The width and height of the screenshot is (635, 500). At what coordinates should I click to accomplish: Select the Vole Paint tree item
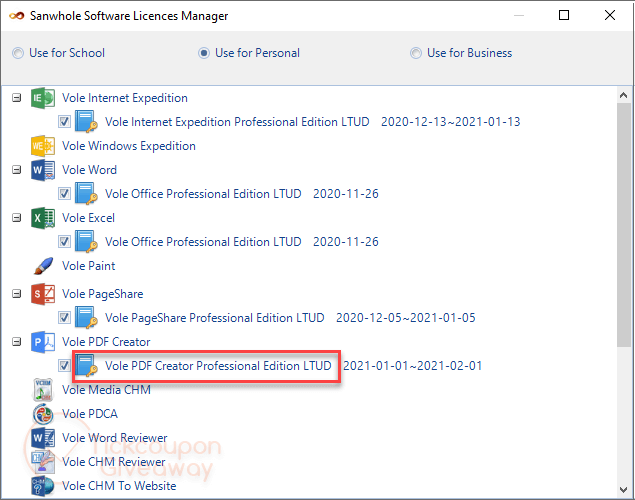tap(89, 266)
